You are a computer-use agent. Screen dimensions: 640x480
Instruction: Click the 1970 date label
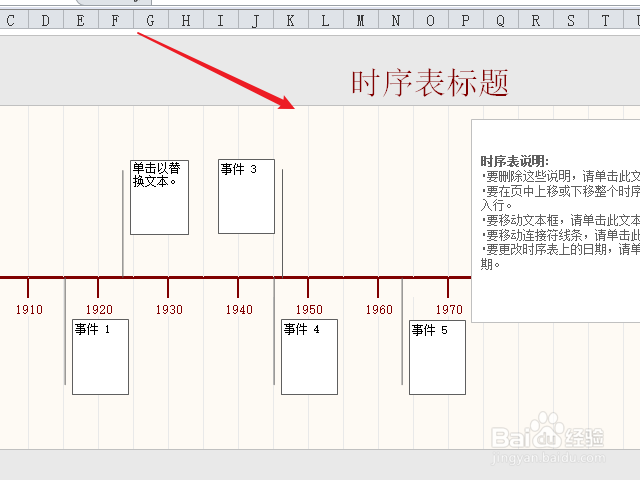tap(449, 310)
